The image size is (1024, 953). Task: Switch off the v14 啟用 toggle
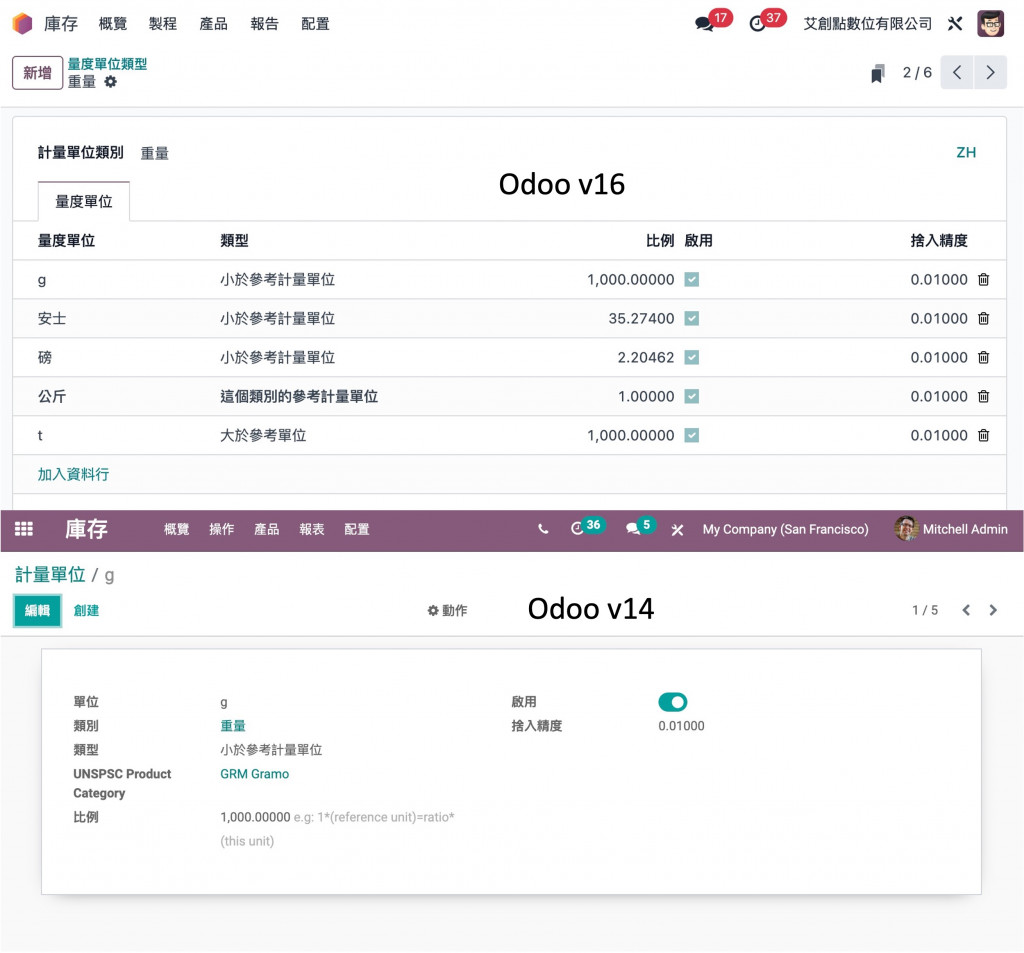coord(673,702)
